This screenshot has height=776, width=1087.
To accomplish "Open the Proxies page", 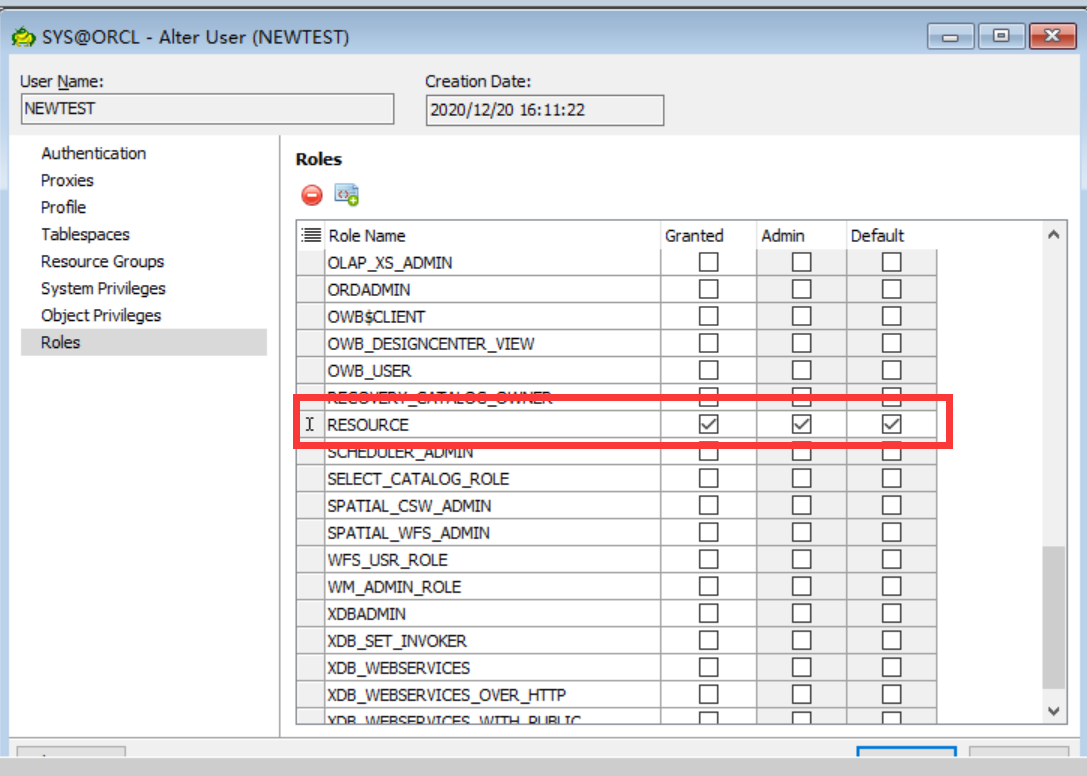I will [67, 180].
